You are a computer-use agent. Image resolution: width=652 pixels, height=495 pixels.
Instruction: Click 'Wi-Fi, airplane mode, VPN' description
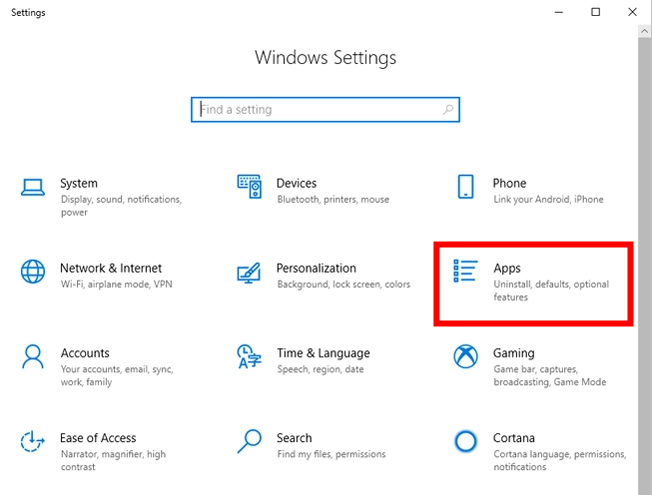pos(116,285)
